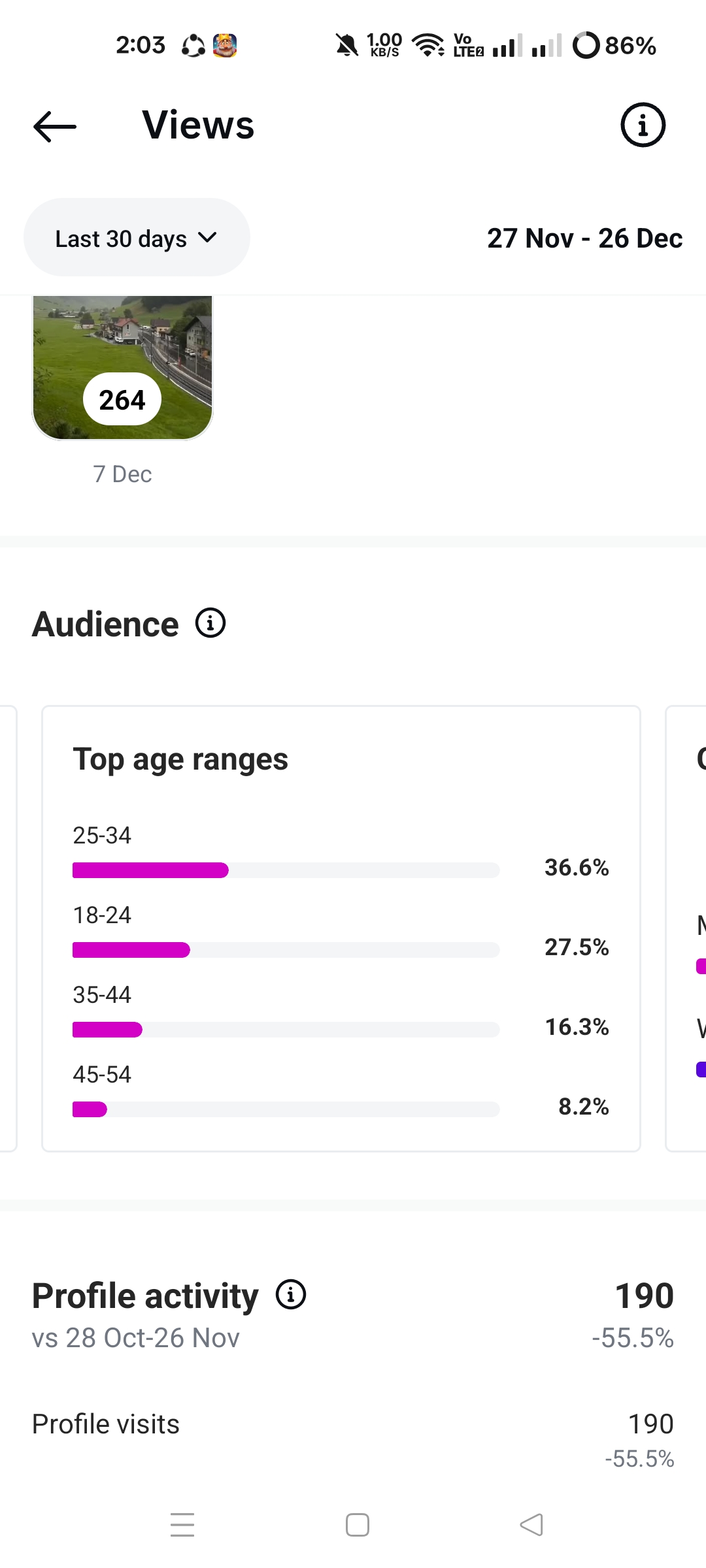This screenshot has height=1568, width=706.
Task: Select the 25-34 age range bar
Action: pyautogui.click(x=286, y=870)
